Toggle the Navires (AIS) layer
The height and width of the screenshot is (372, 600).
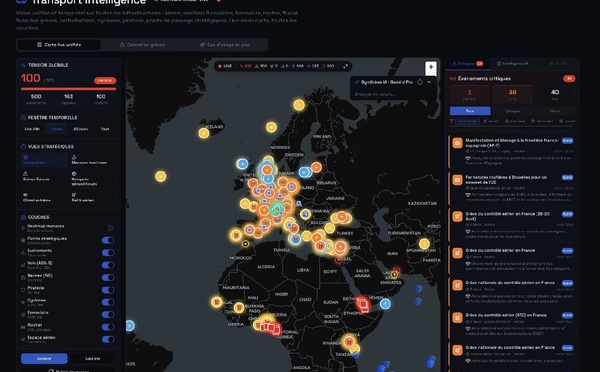(x=108, y=277)
